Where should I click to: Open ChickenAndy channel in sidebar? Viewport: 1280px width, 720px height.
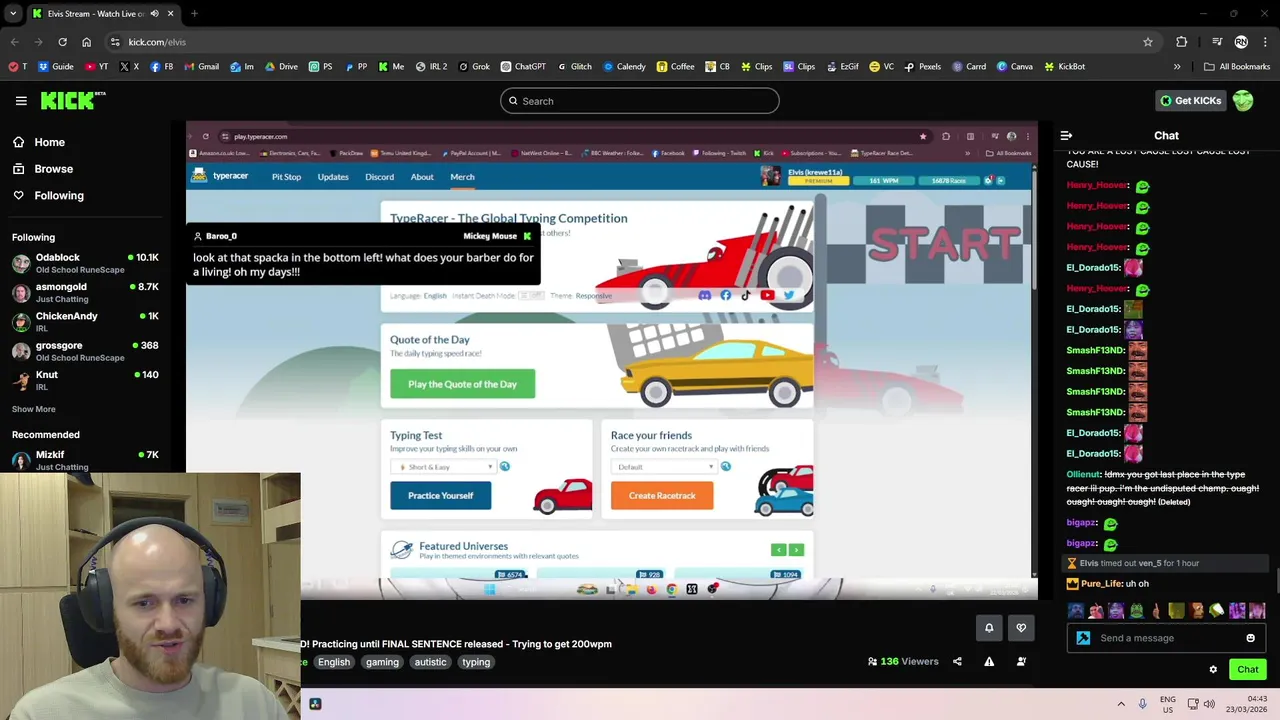point(85,321)
